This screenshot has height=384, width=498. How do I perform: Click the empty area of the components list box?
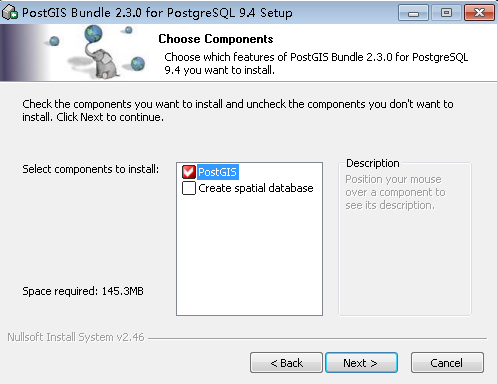click(249, 255)
